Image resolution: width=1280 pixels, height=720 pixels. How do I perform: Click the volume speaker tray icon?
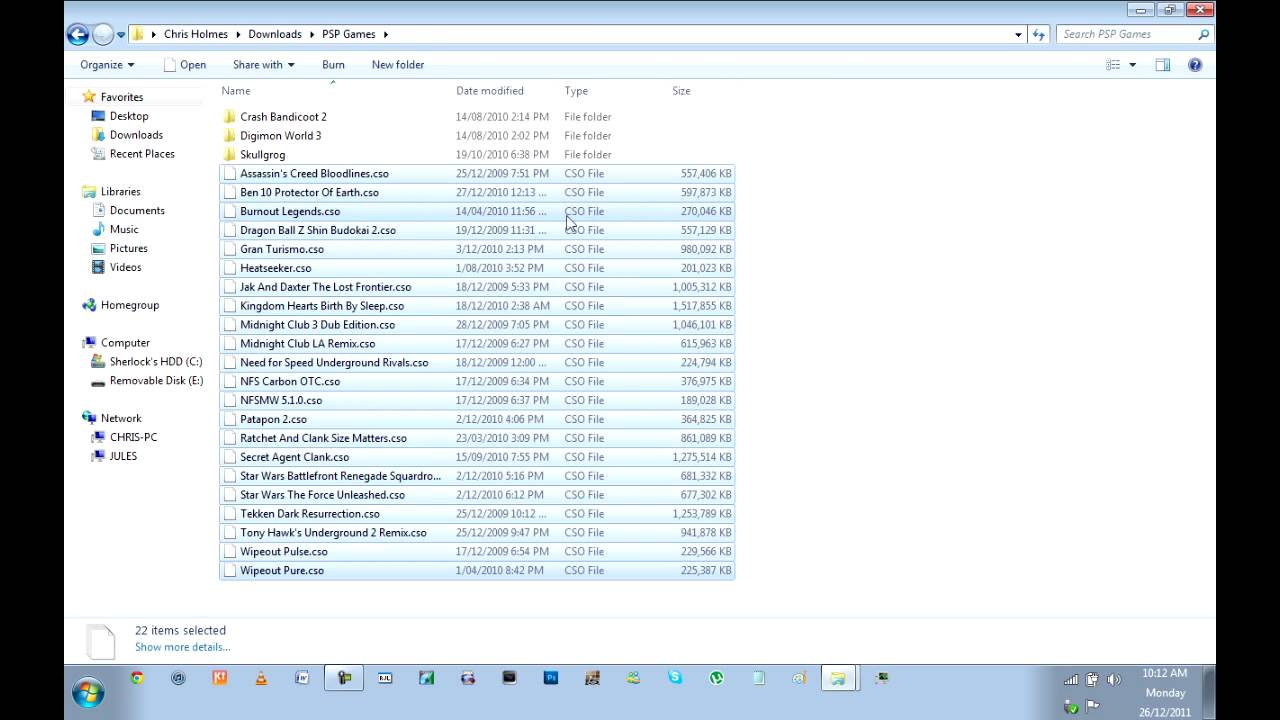(x=1113, y=679)
